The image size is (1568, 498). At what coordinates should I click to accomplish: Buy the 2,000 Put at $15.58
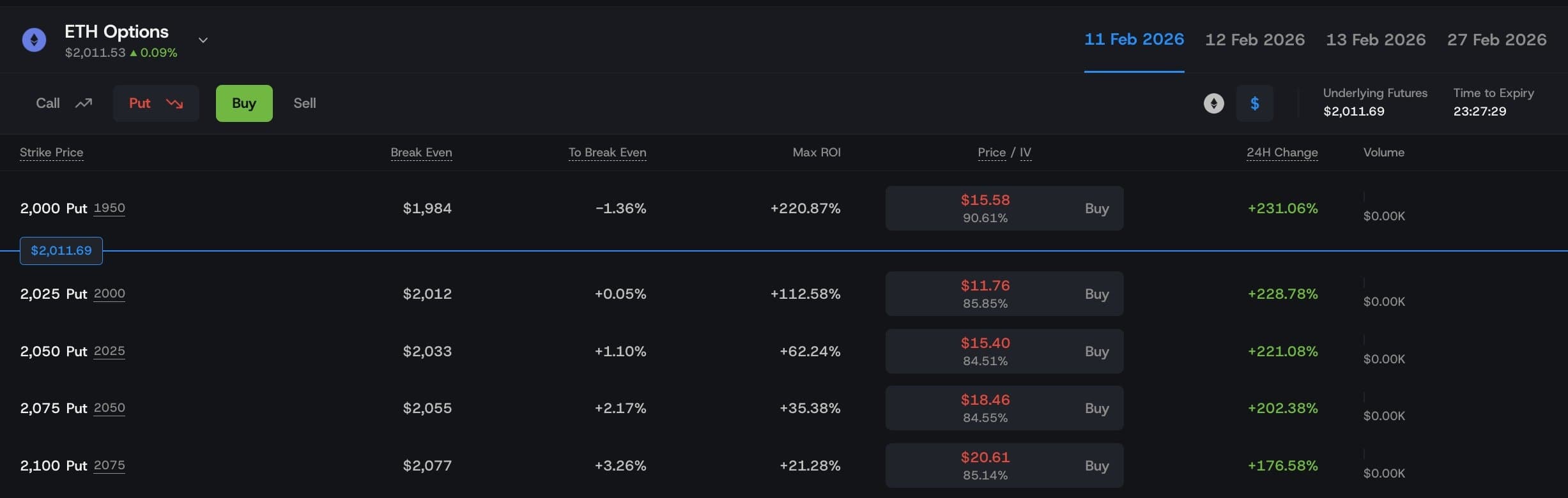pos(1096,209)
